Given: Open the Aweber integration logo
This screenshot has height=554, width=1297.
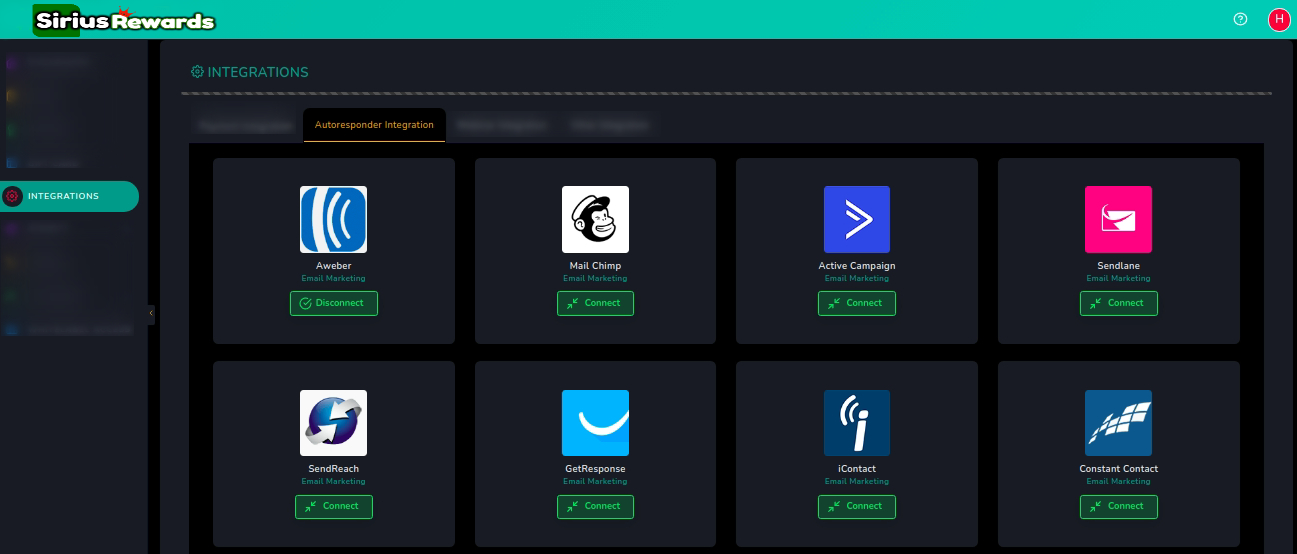Looking at the screenshot, I should tap(333, 219).
